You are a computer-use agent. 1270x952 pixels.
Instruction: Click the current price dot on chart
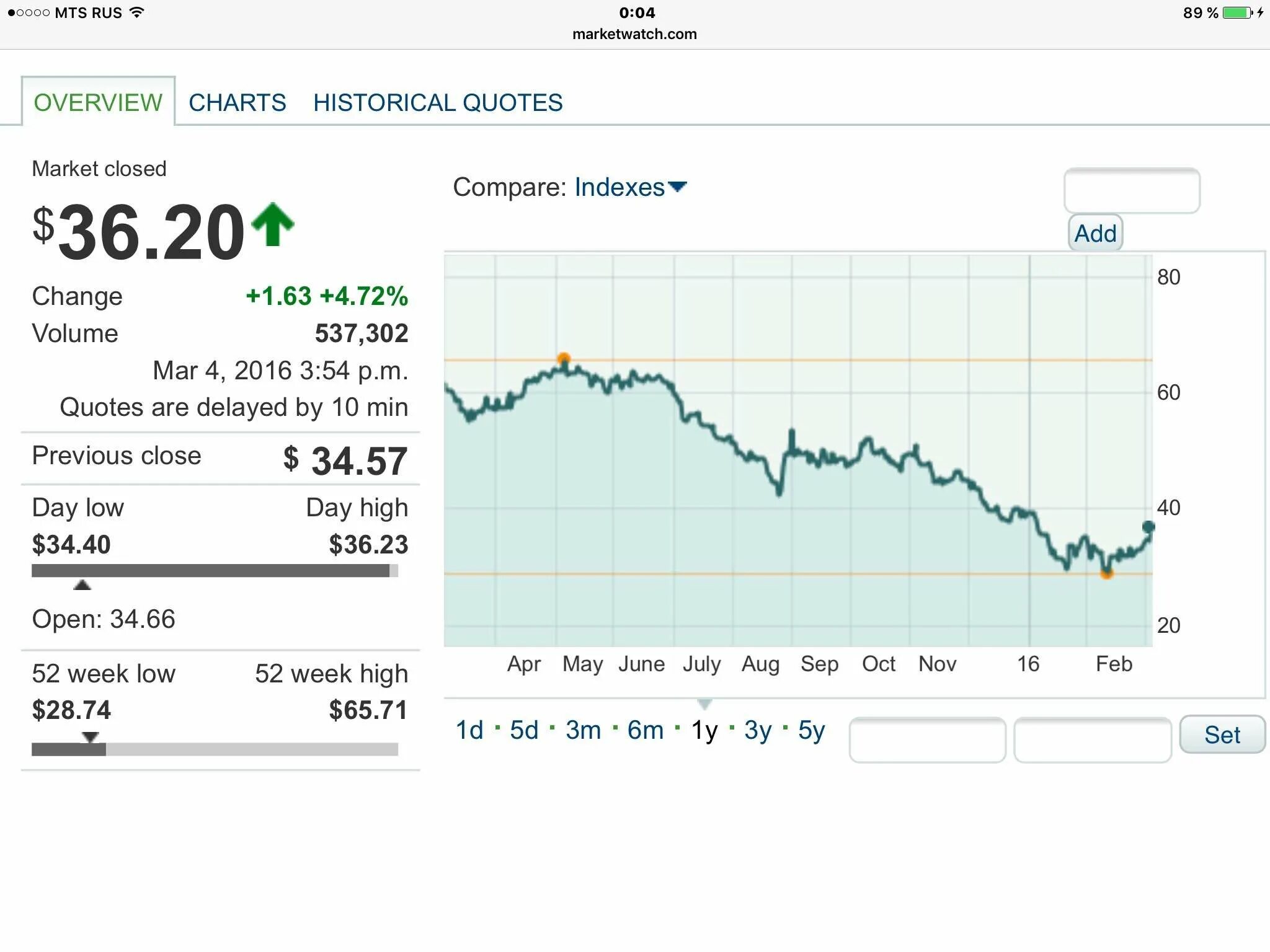[1148, 527]
